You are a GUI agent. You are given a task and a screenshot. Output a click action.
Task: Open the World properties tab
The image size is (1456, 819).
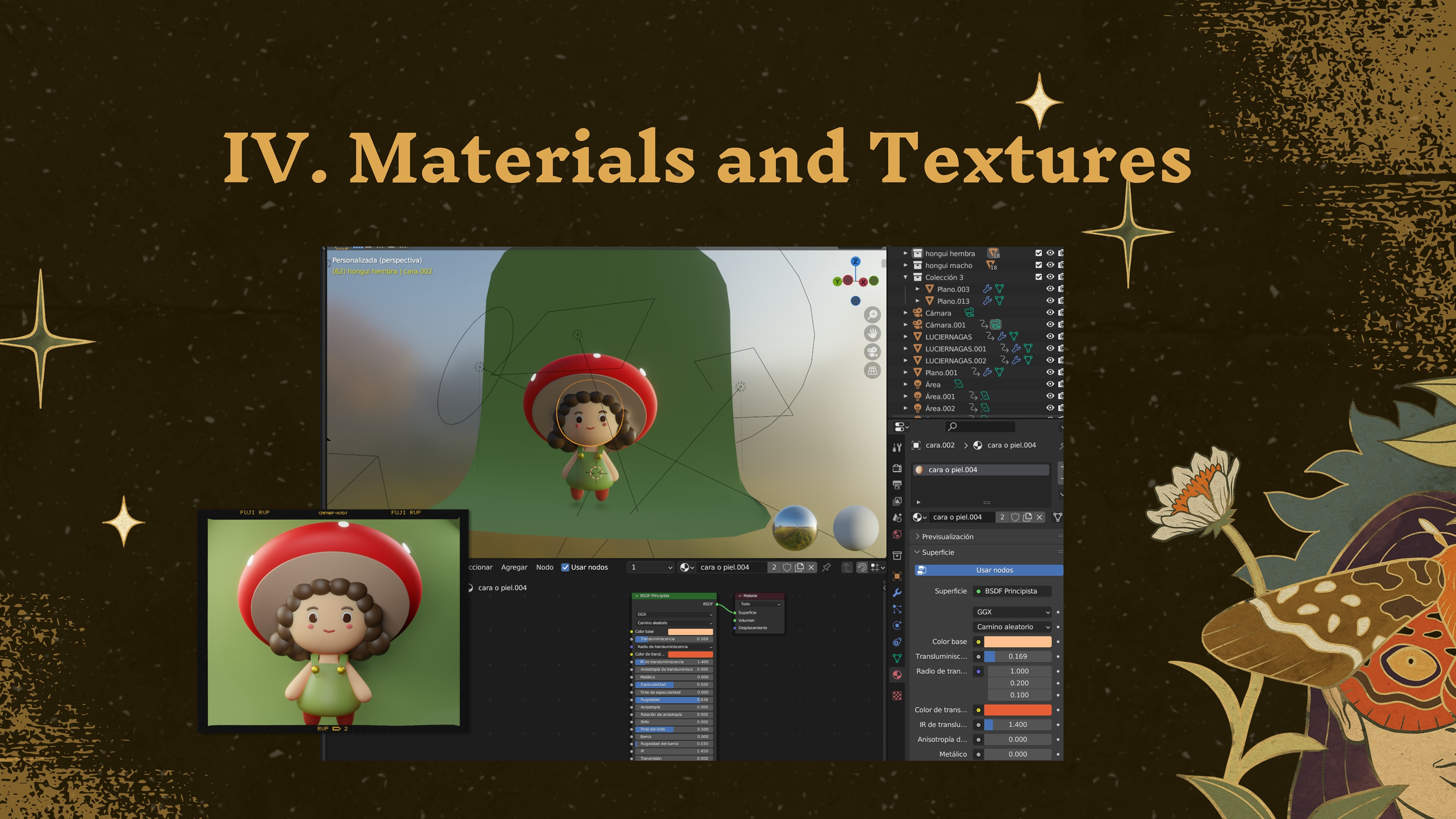pyautogui.click(x=897, y=535)
